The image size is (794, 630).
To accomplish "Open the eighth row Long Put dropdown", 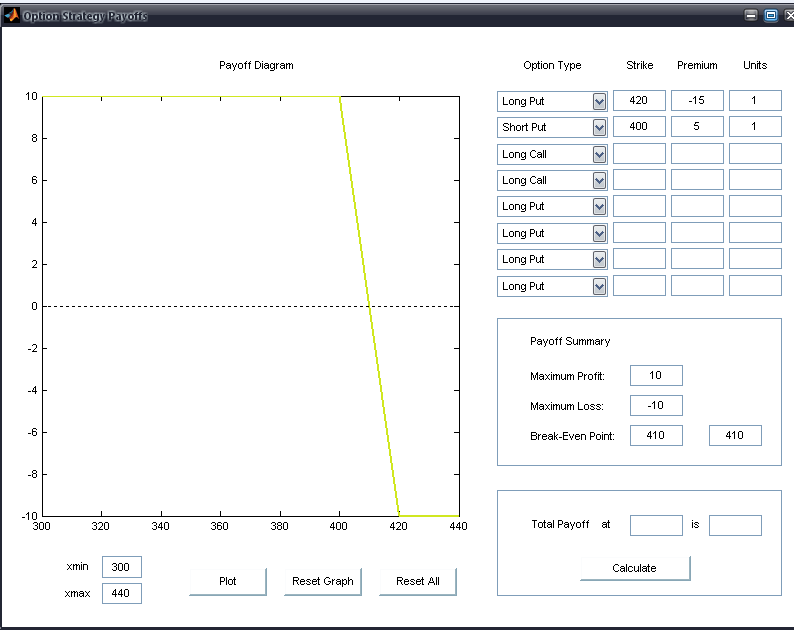I will tap(552, 286).
